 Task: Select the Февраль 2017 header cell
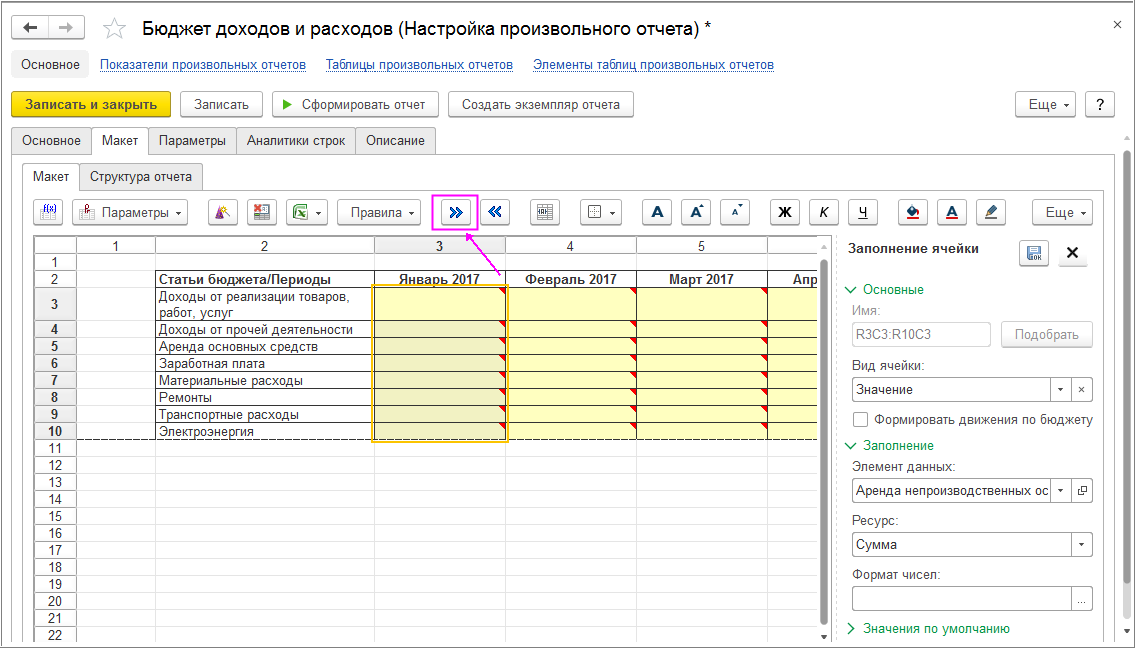[570, 279]
